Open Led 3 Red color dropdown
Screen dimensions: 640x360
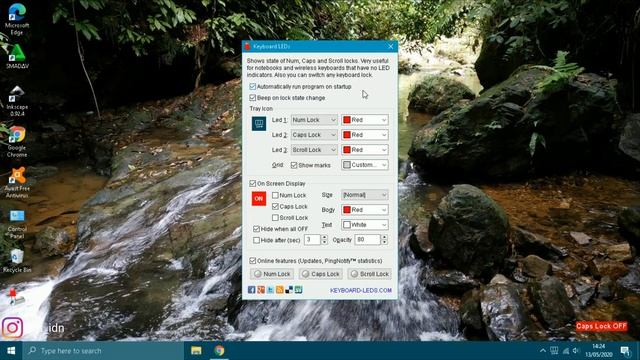364,150
